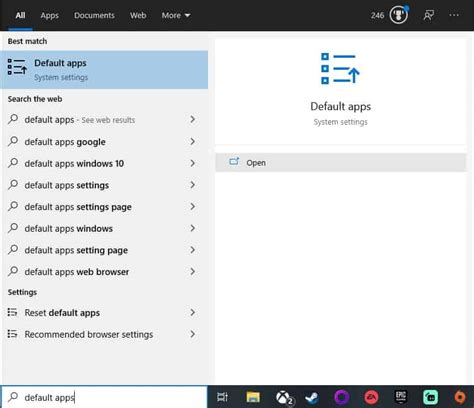This screenshot has height=408, width=474.
Task: Select the 'default apps windows 10' suggestion
Action: 74,164
